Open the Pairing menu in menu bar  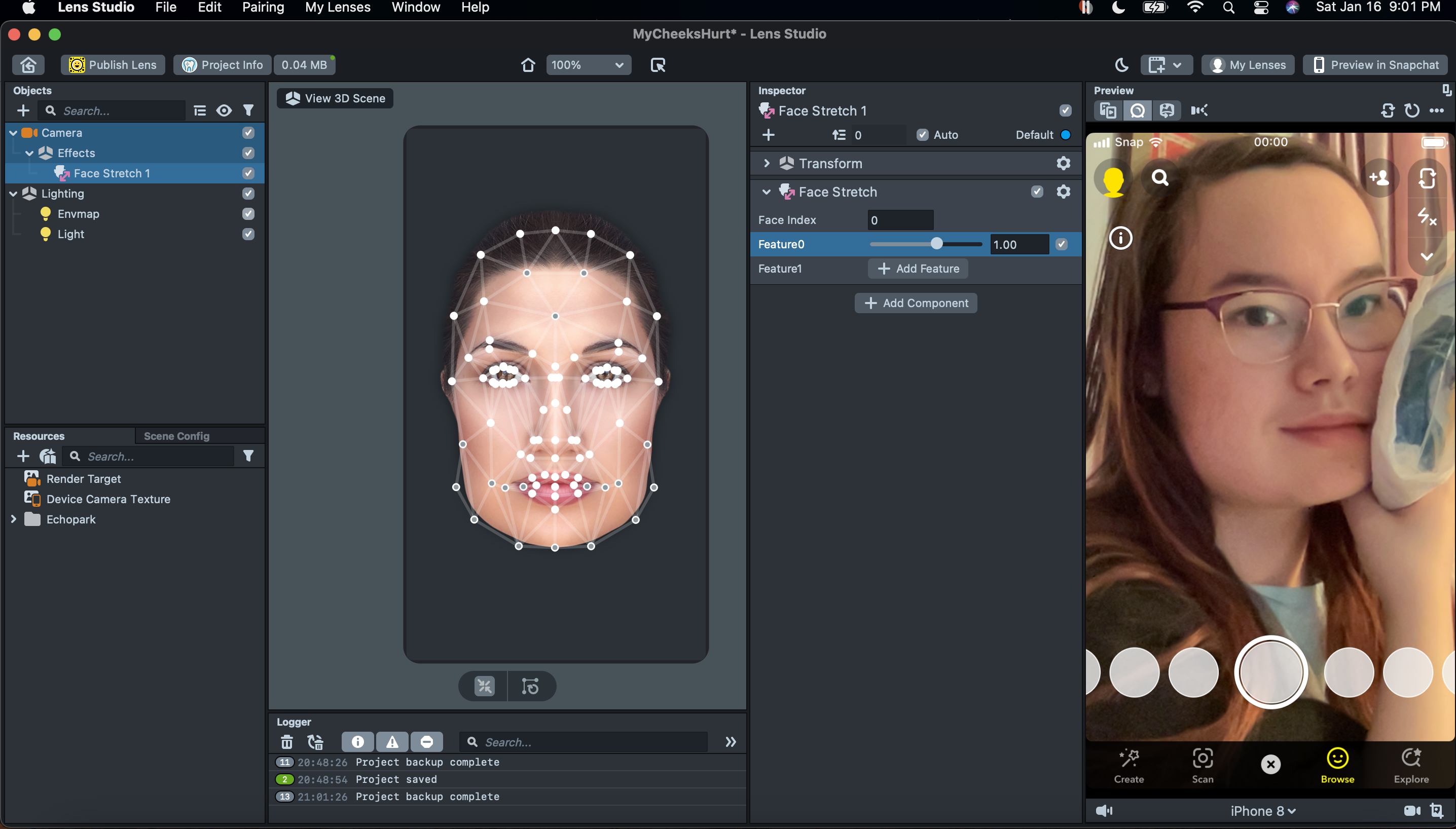263,8
